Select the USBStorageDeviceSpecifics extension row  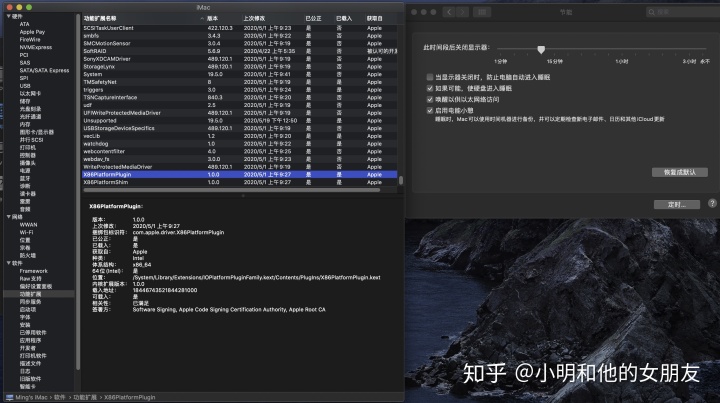pyautogui.click(x=240, y=128)
